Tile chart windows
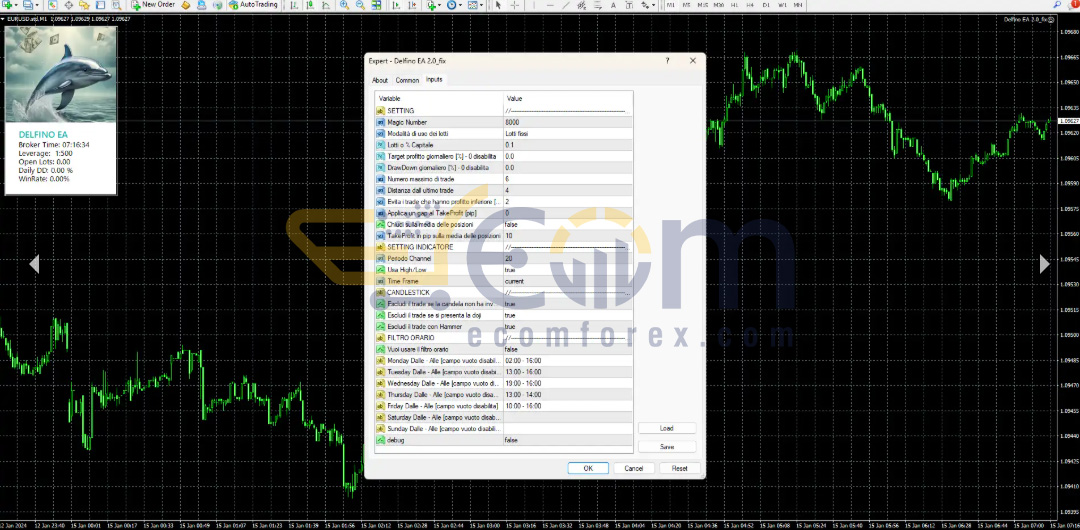The image size is (1080, 530). tap(376, 5)
